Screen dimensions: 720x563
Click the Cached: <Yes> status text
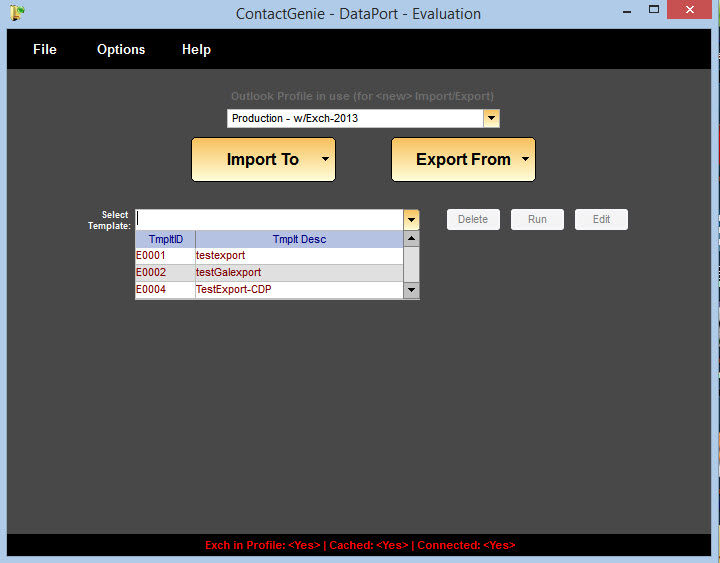pos(369,545)
